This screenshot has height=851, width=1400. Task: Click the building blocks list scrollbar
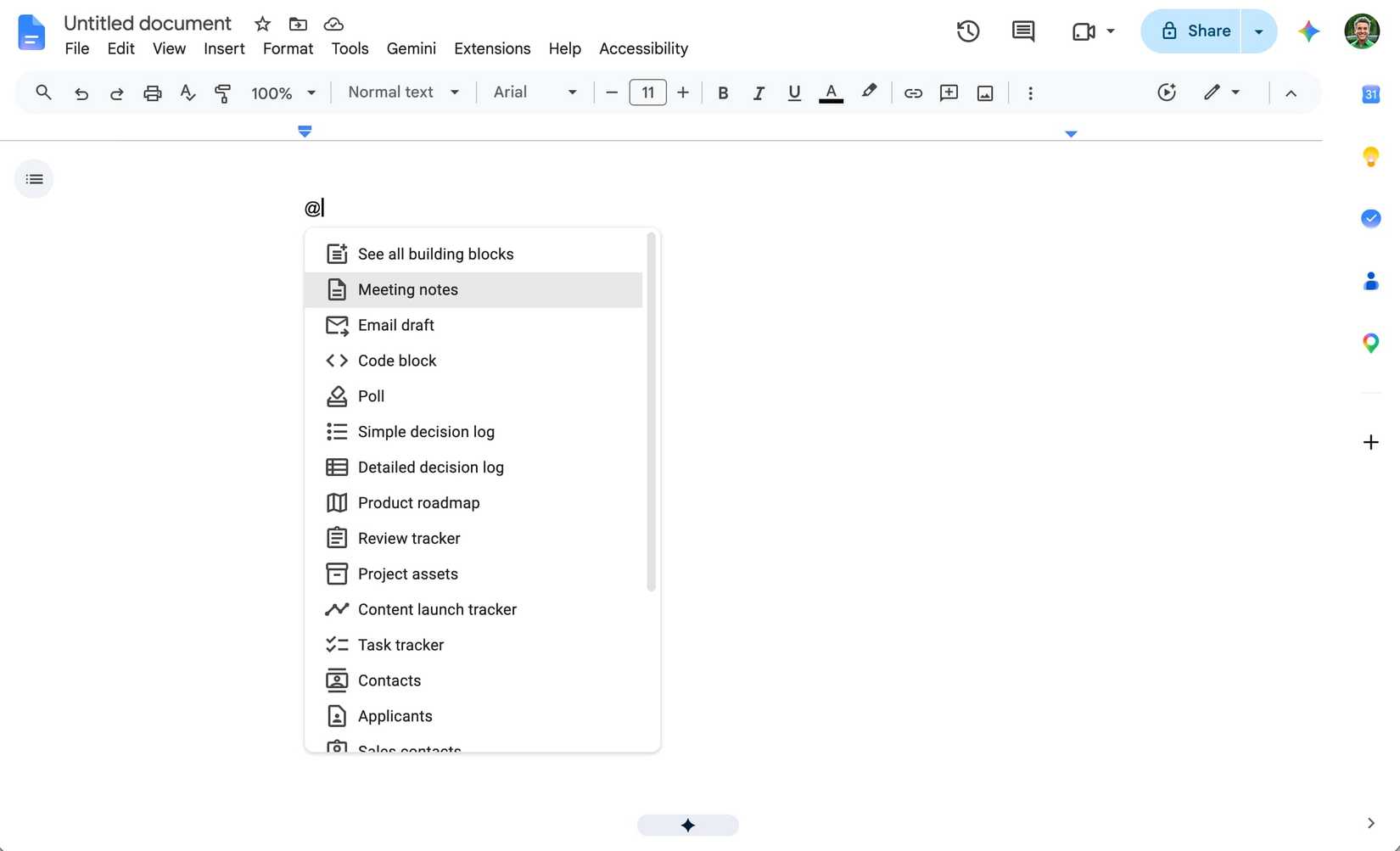651,412
